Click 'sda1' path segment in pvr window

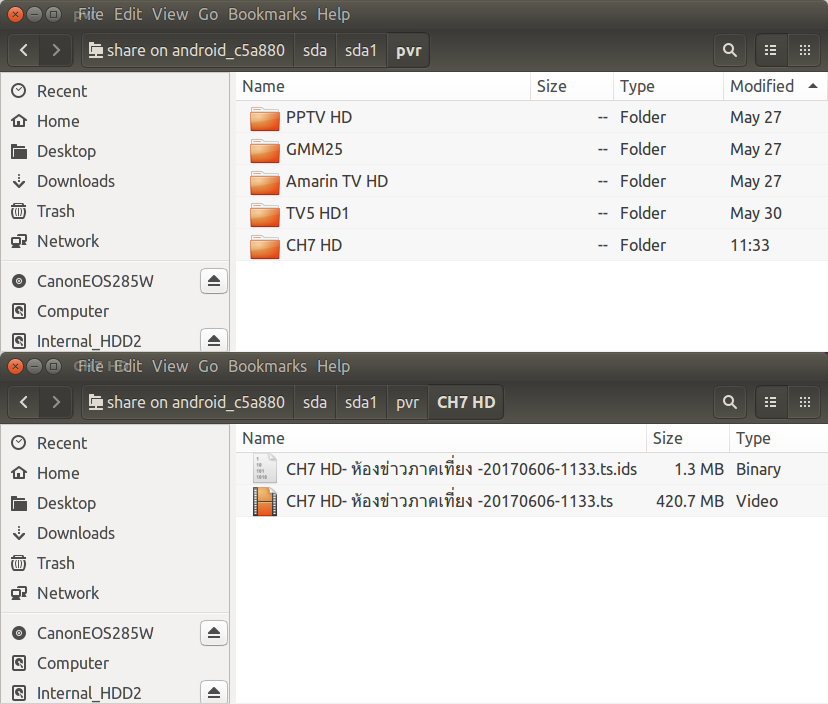click(361, 50)
